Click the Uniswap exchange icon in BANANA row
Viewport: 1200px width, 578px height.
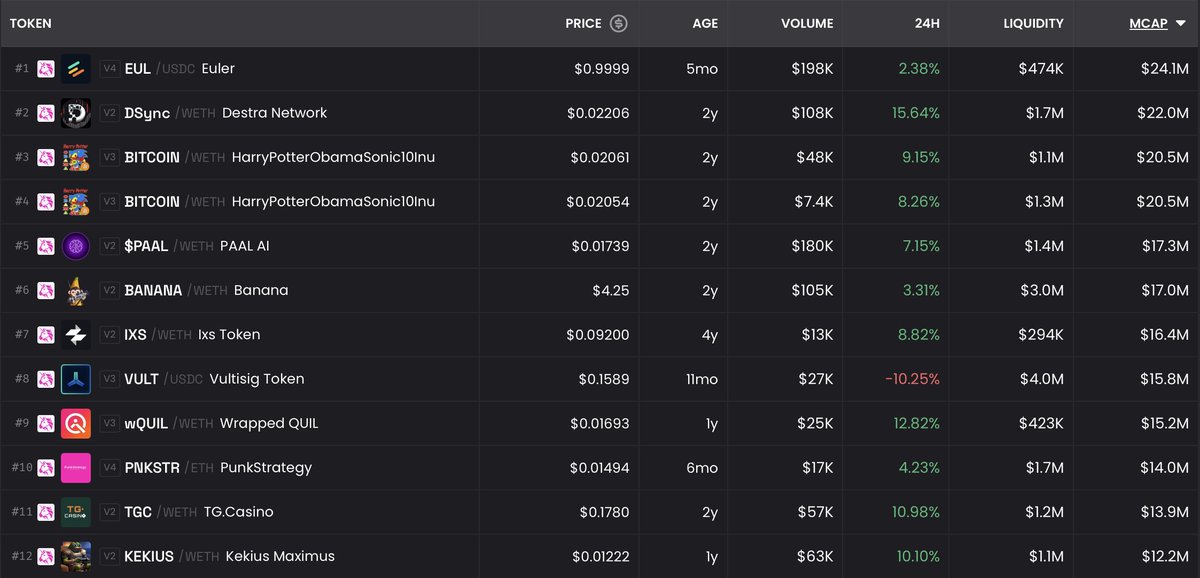tap(46, 290)
